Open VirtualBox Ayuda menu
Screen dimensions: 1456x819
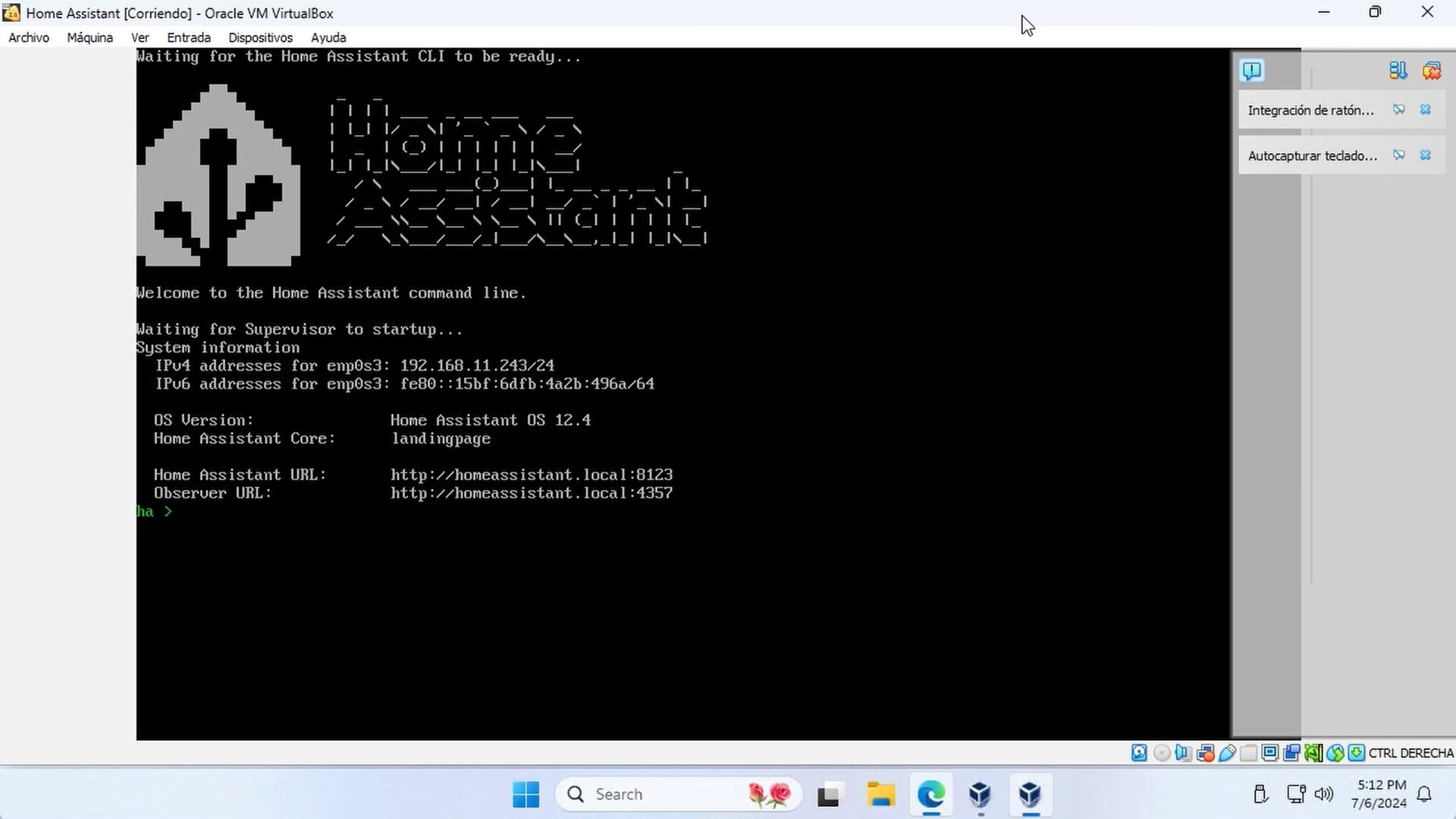coord(328,37)
